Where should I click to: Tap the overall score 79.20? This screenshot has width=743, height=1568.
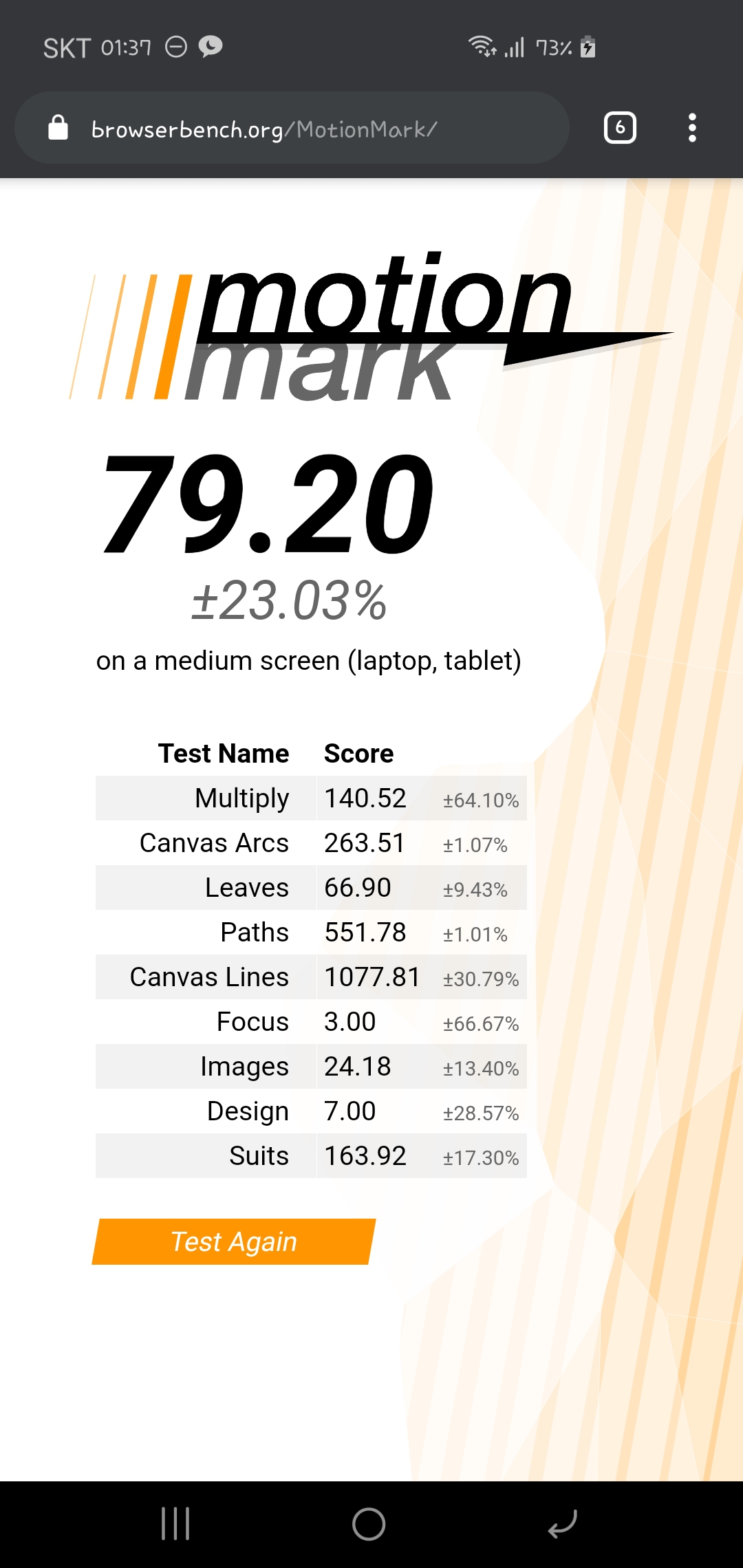click(x=268, y=505)
